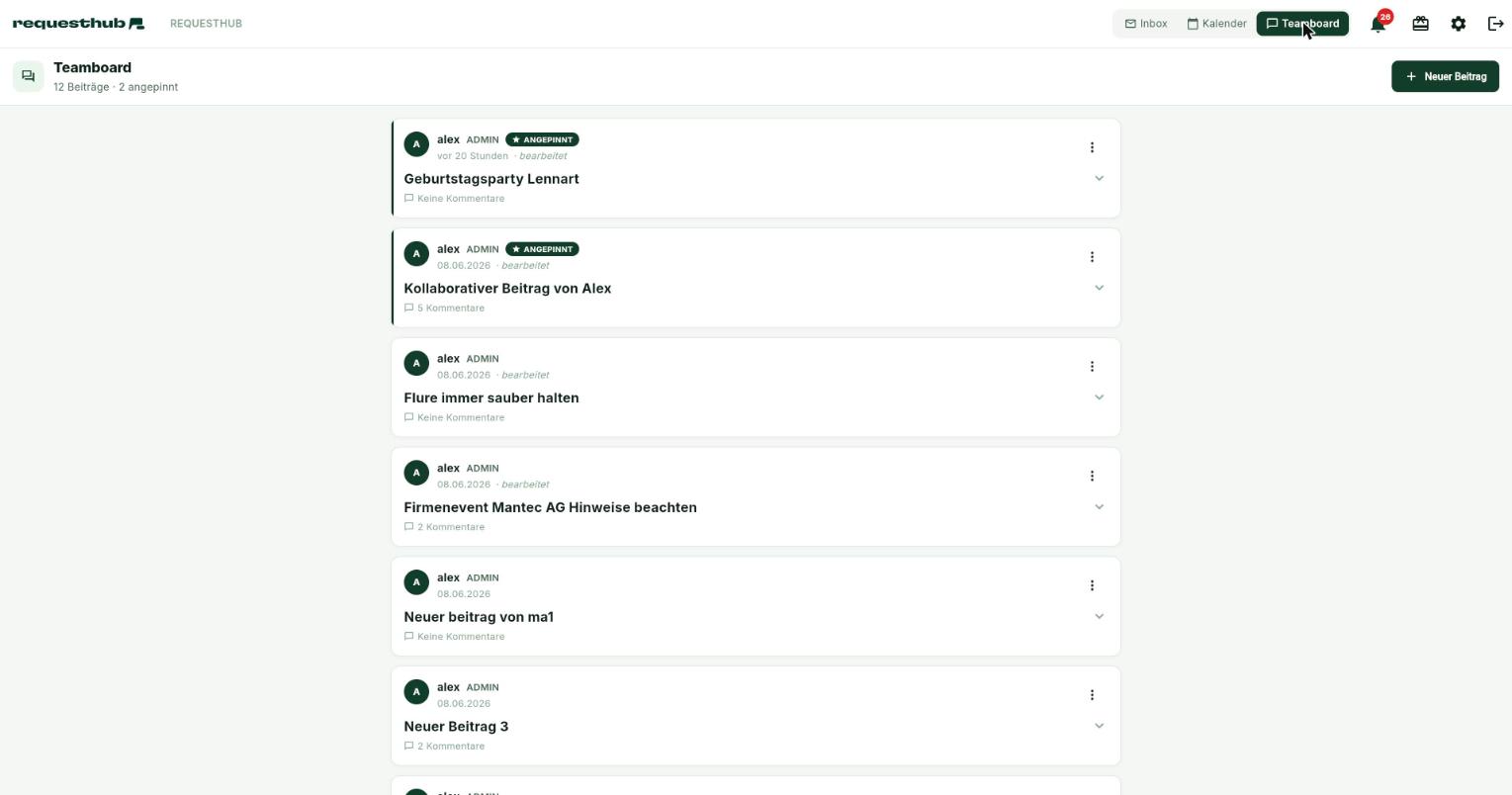Open options menu for Flure immer sauber halten
Viewport: 1512px width, 795px height.
tap(1092, 367)
